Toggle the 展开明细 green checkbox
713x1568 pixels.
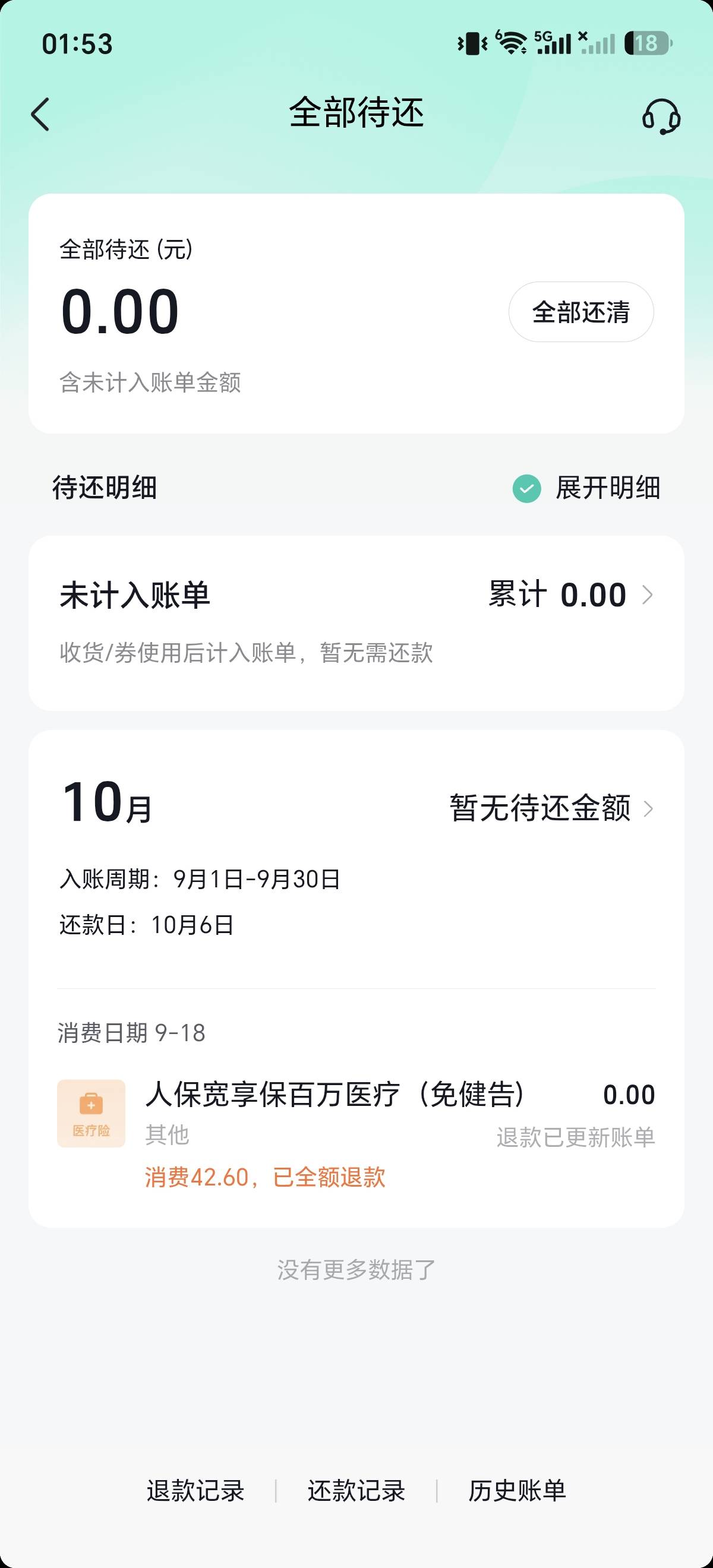(x=526, y=488)
